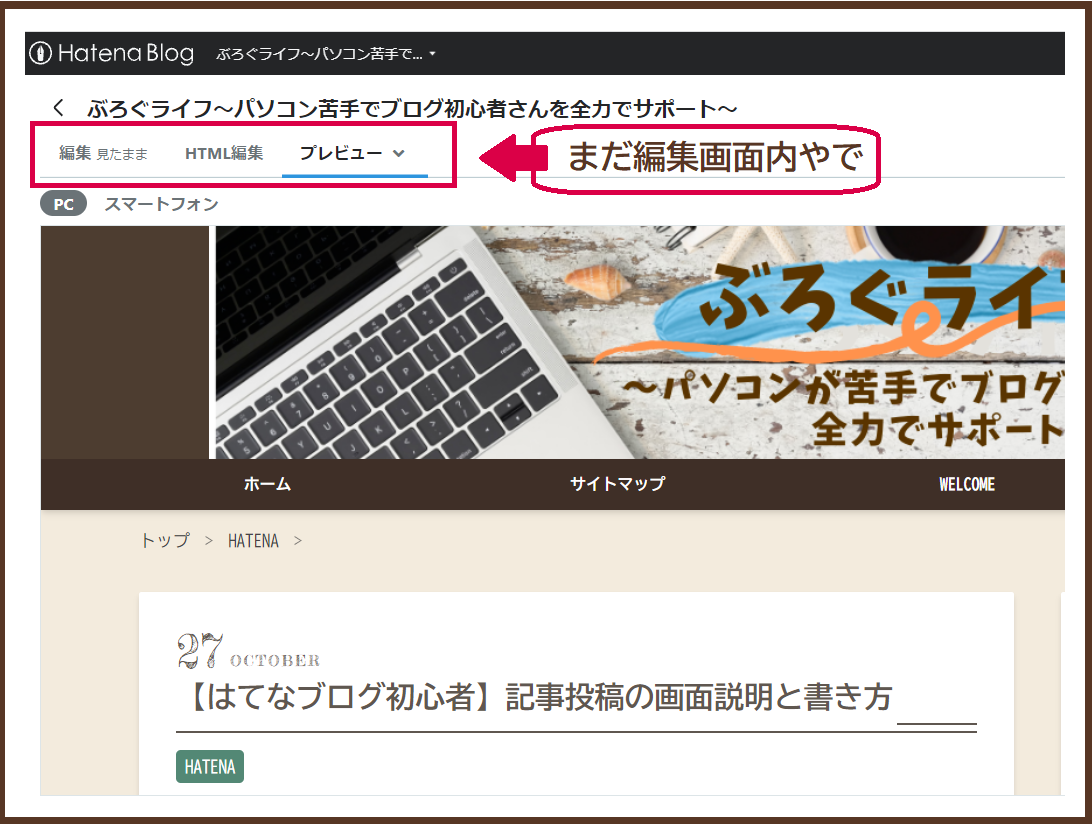Open the WELCOME navigation item

click(967, 484)
